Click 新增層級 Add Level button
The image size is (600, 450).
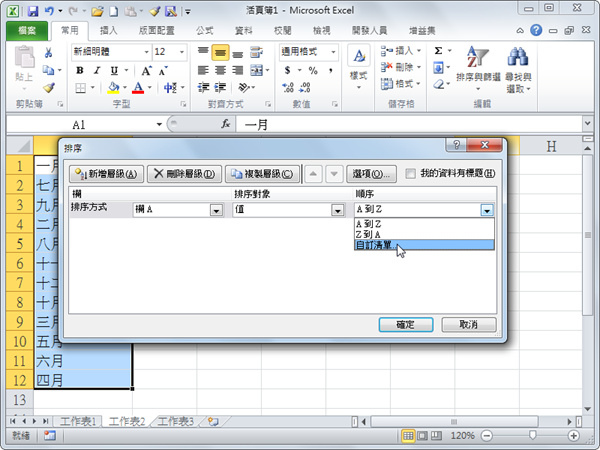[106, 174]
